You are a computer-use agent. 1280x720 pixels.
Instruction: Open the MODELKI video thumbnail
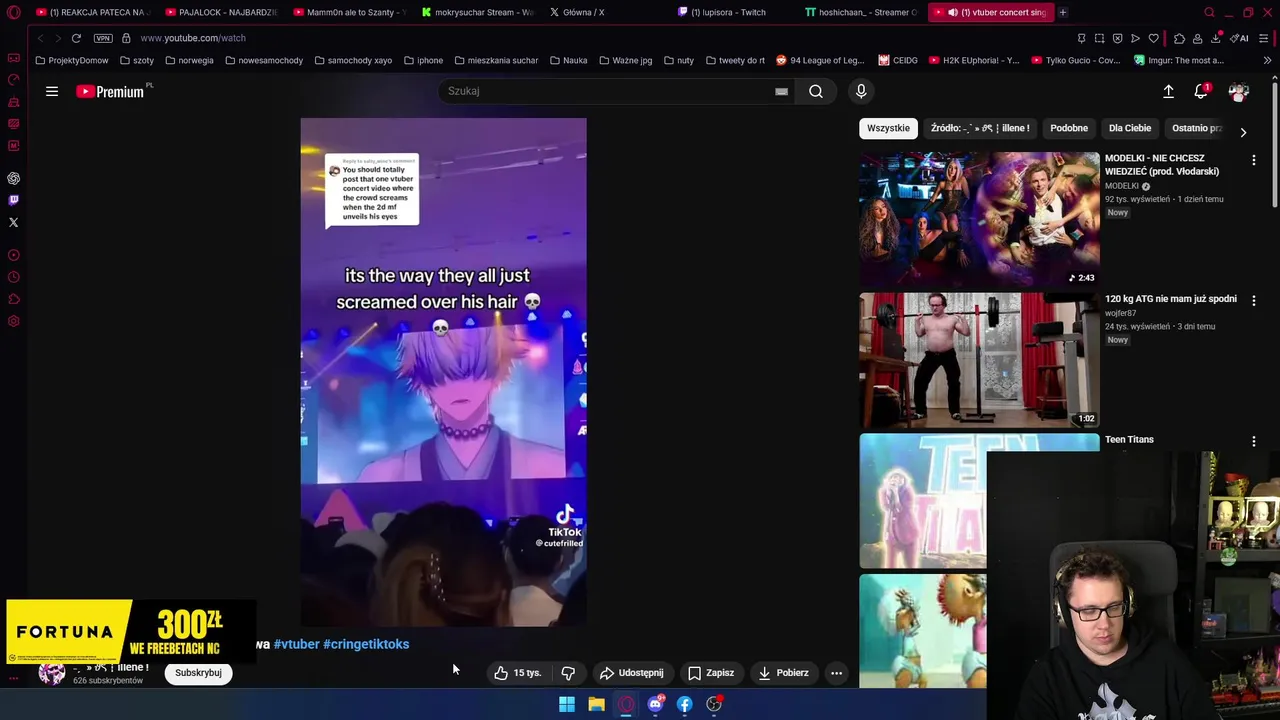(979, 219)
